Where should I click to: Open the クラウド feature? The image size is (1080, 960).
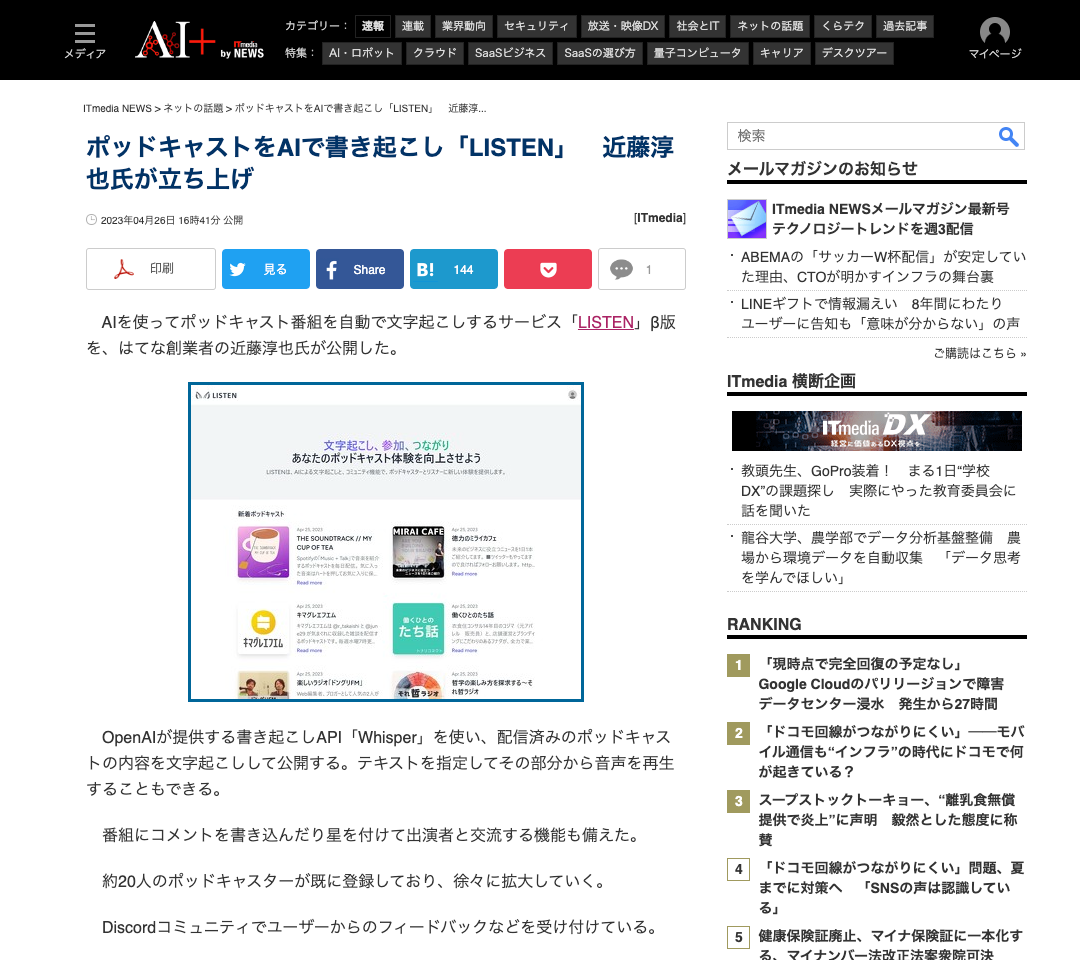click(x=435, y=53)
